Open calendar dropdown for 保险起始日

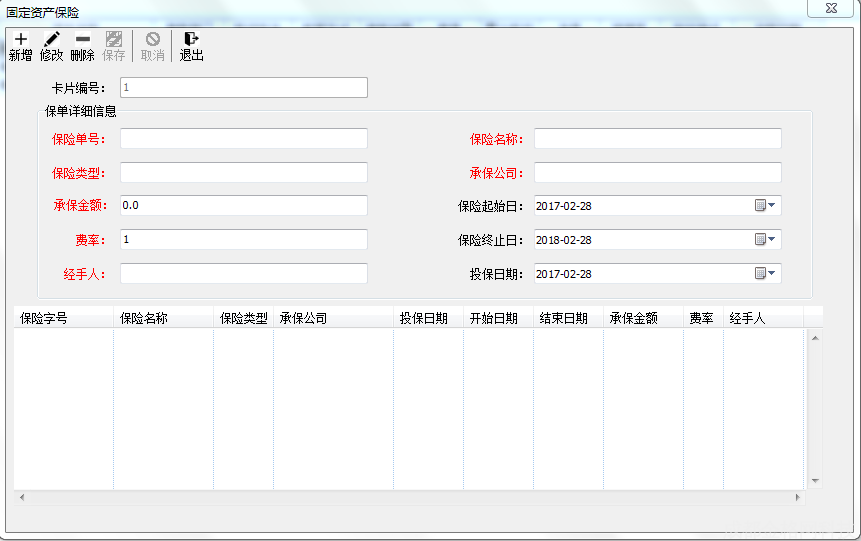coord(766,206)
